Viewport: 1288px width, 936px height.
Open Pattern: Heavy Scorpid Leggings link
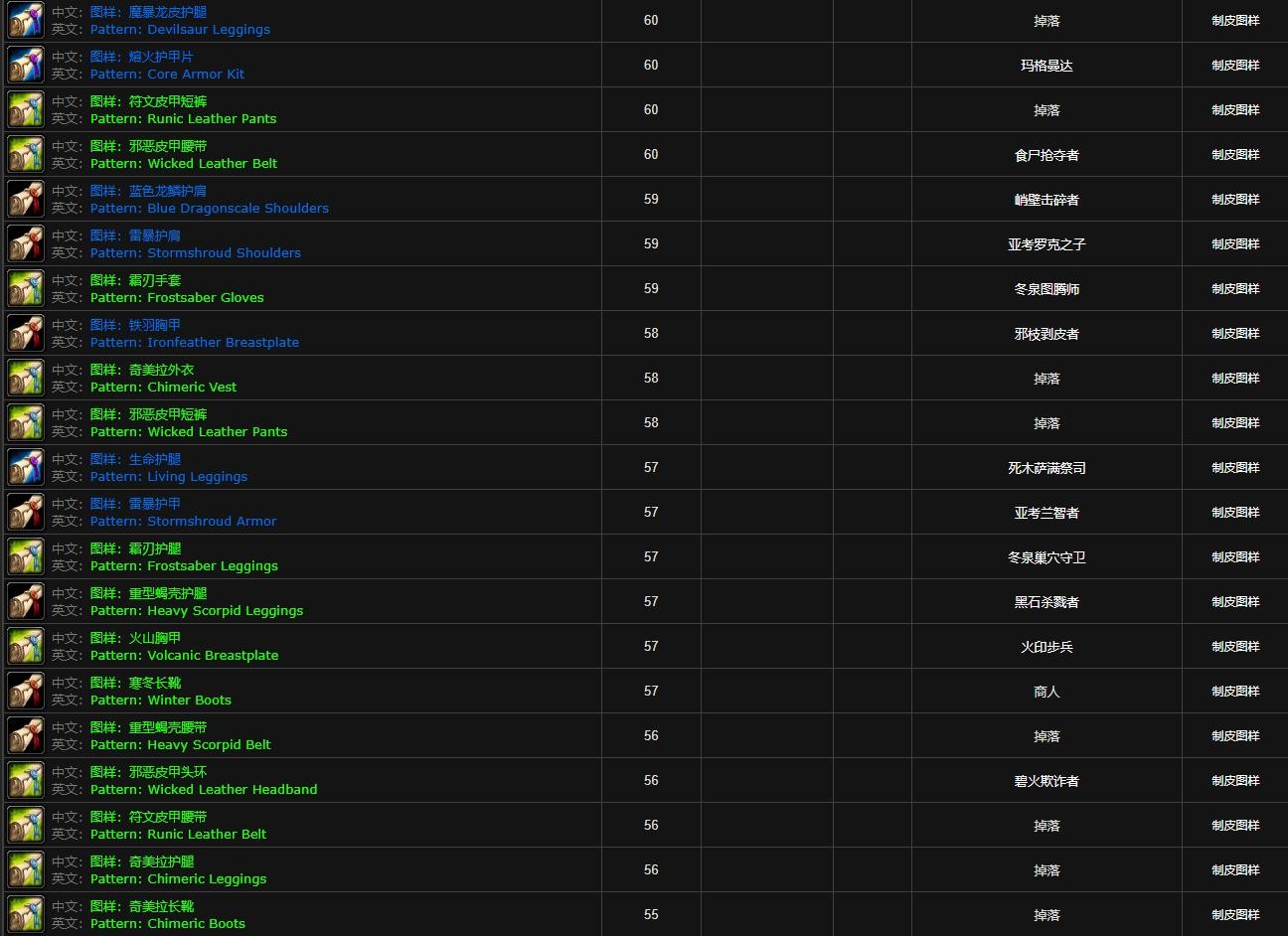coord(196,611)
